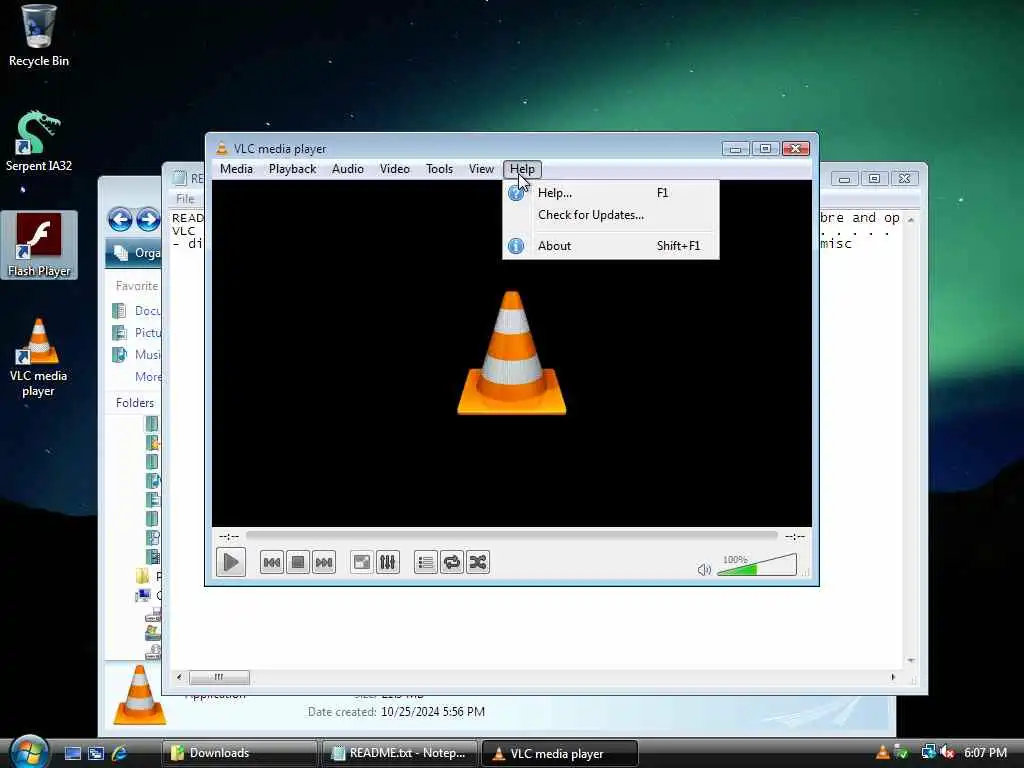Open the Explorer Organize dropdown
This screenshot has height=768, width=1024.
(x=136, y=253)
